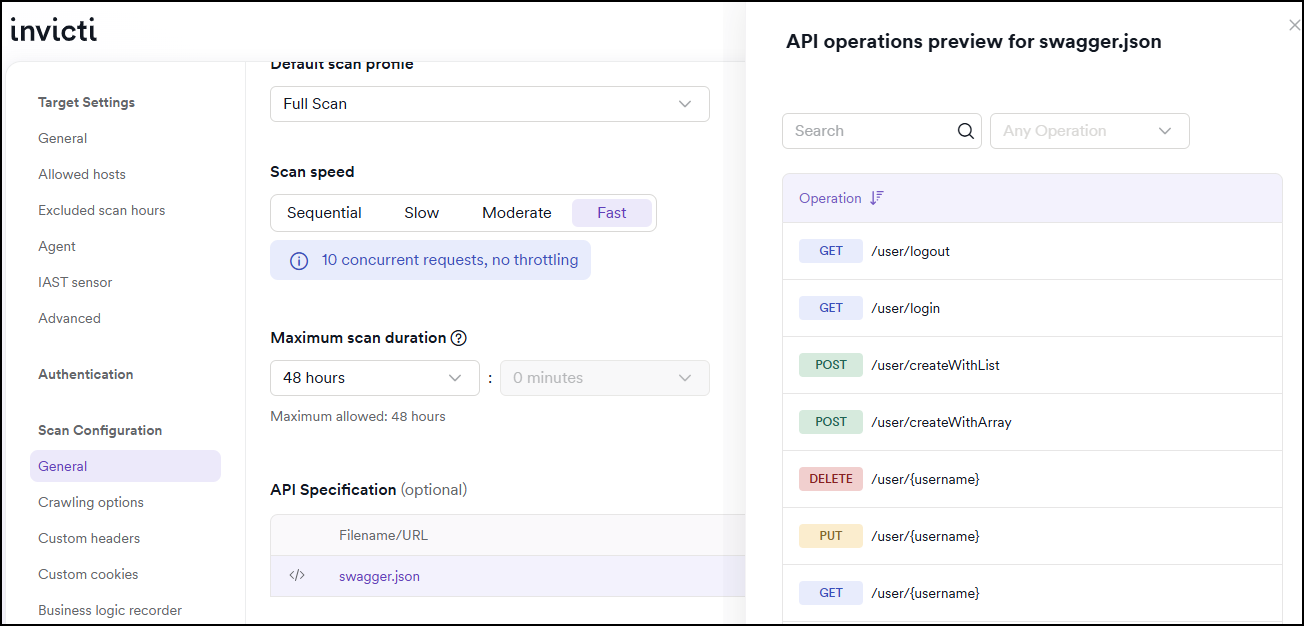
Task: Click the sort icon on the Operation column
Action: 877,197
